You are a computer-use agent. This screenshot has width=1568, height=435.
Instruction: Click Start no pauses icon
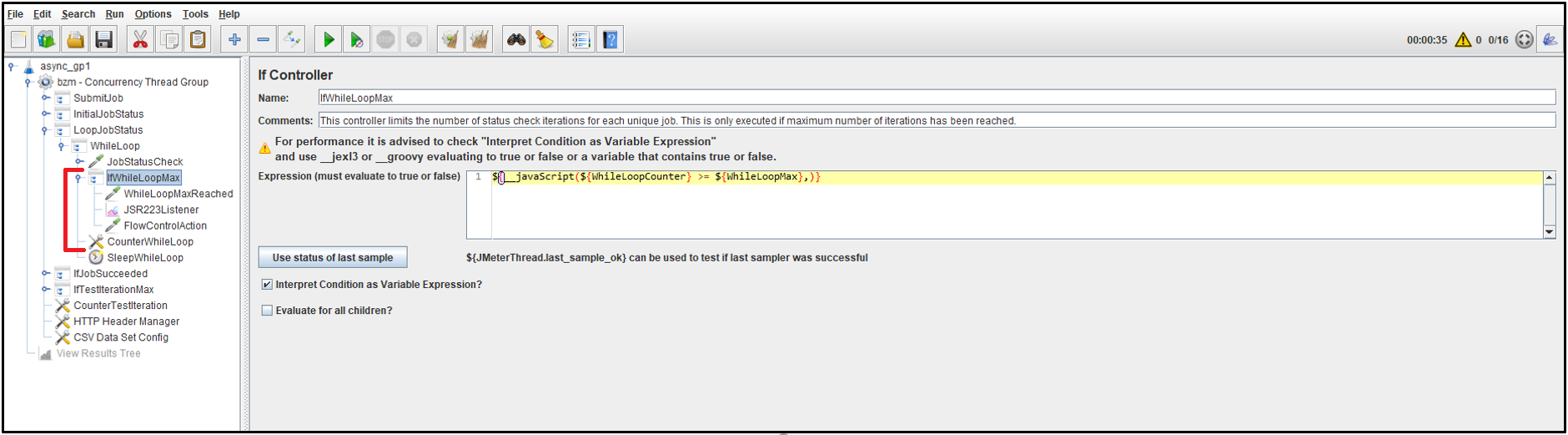pos(357,39)
